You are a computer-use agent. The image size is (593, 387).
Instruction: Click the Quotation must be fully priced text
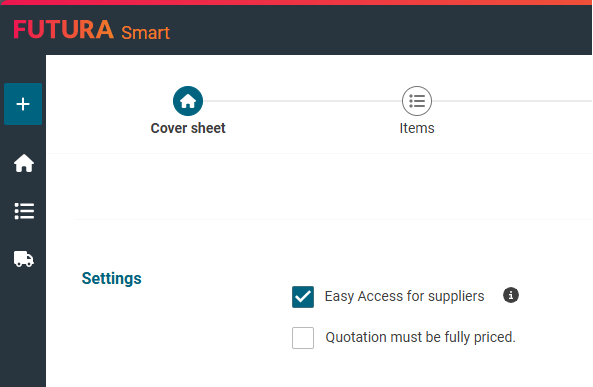pos(421,337)
